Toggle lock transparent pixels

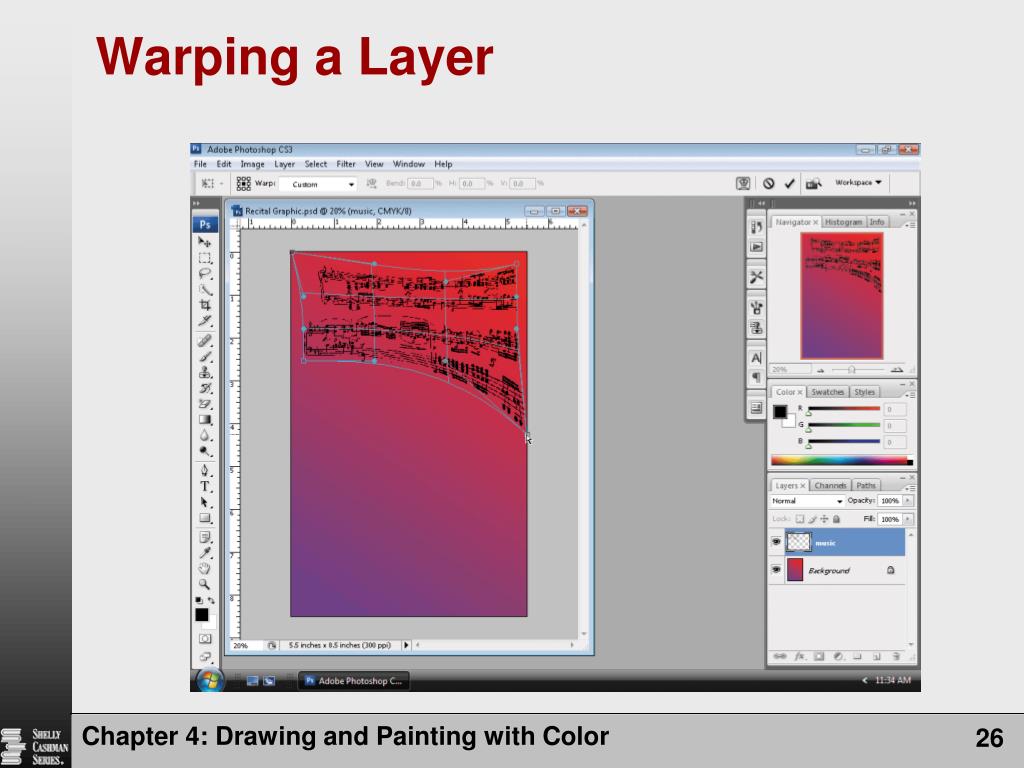(x=799, y=519)
